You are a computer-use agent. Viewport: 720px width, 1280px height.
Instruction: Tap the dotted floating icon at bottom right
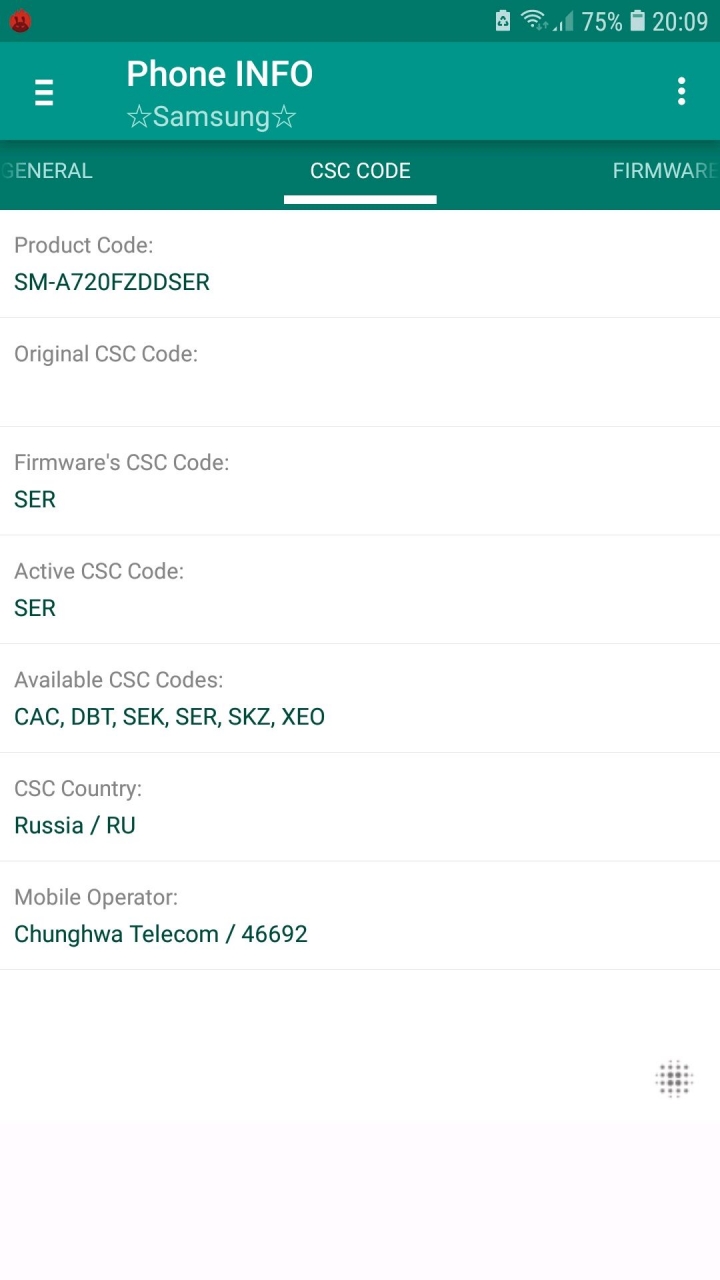(674, 1079)
